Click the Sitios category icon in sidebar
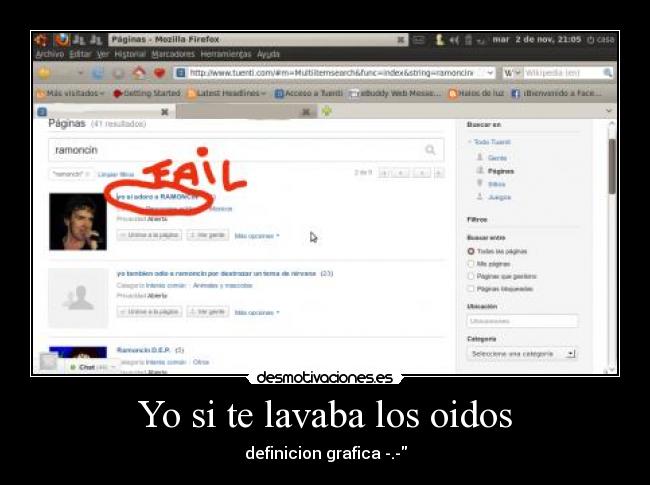This screenshot has width=650, height=485. click(x=480, y=184)
